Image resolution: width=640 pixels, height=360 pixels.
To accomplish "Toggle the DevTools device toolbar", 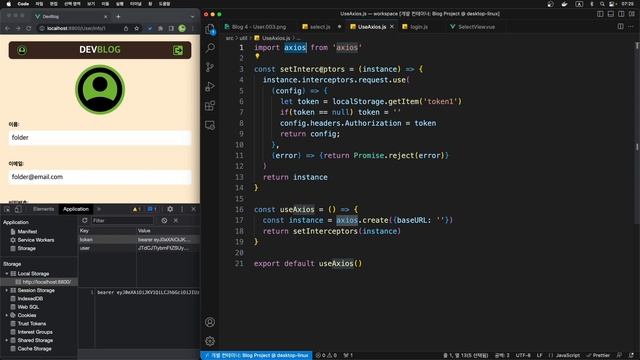I will pyautogui.click(x=18, y=209).
